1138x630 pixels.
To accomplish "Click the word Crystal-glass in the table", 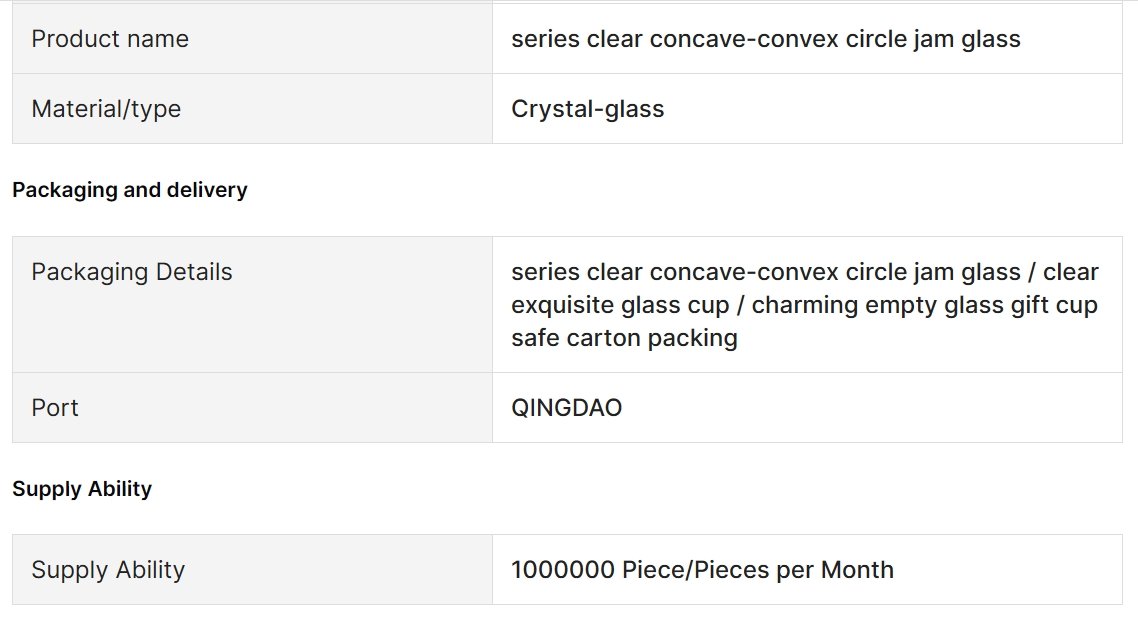I will (587, 108).
